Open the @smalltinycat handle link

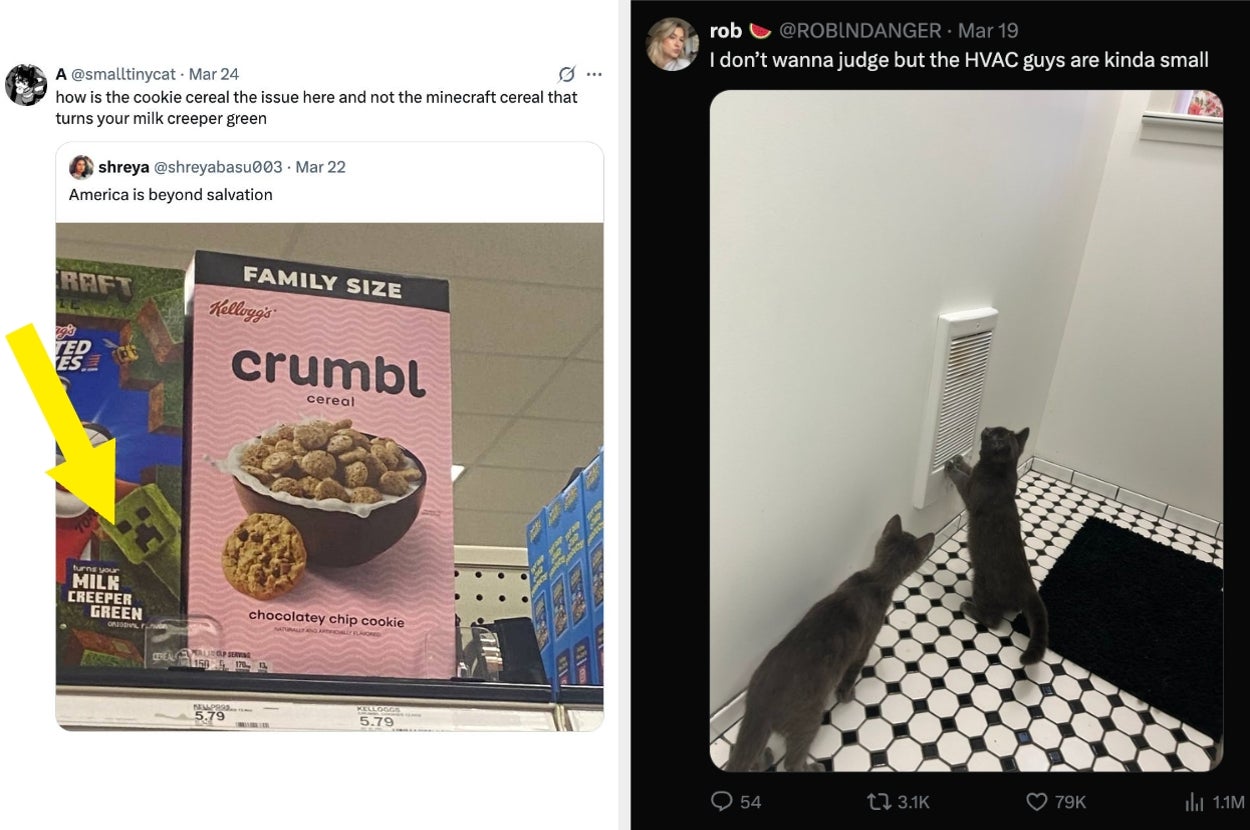click(x=123, y=74)
